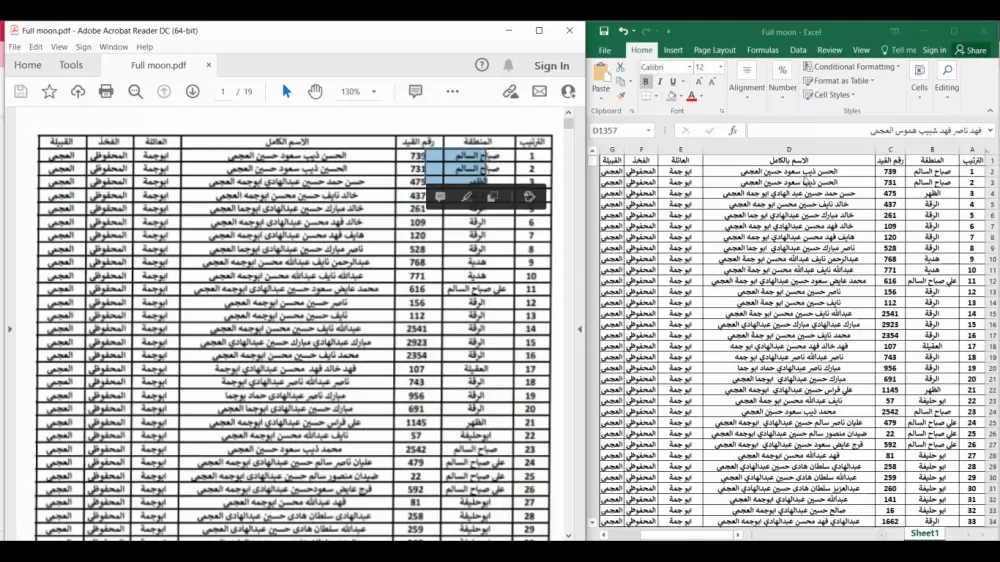Click Excel Format Painter brush
Image resolution: width=1000 pixels, height=562 pixels.
[x=620, y=96]
